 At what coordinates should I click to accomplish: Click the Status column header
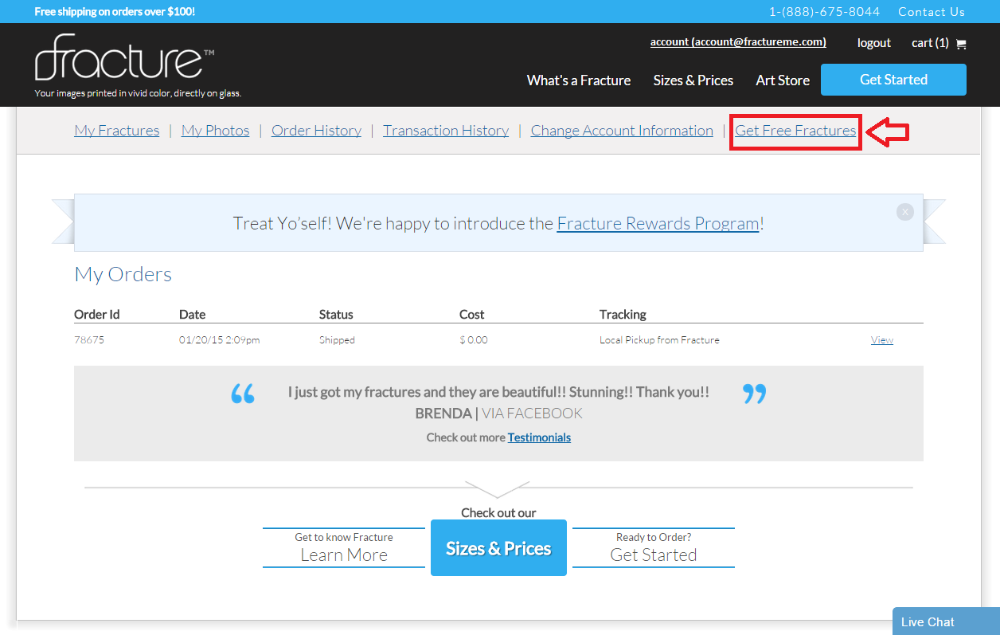coord(336,314)
